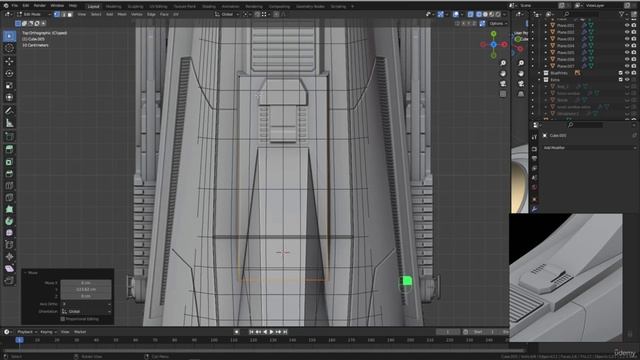Switch perspective/orthographic grid icon in main viewport

[x=503, y=94]
